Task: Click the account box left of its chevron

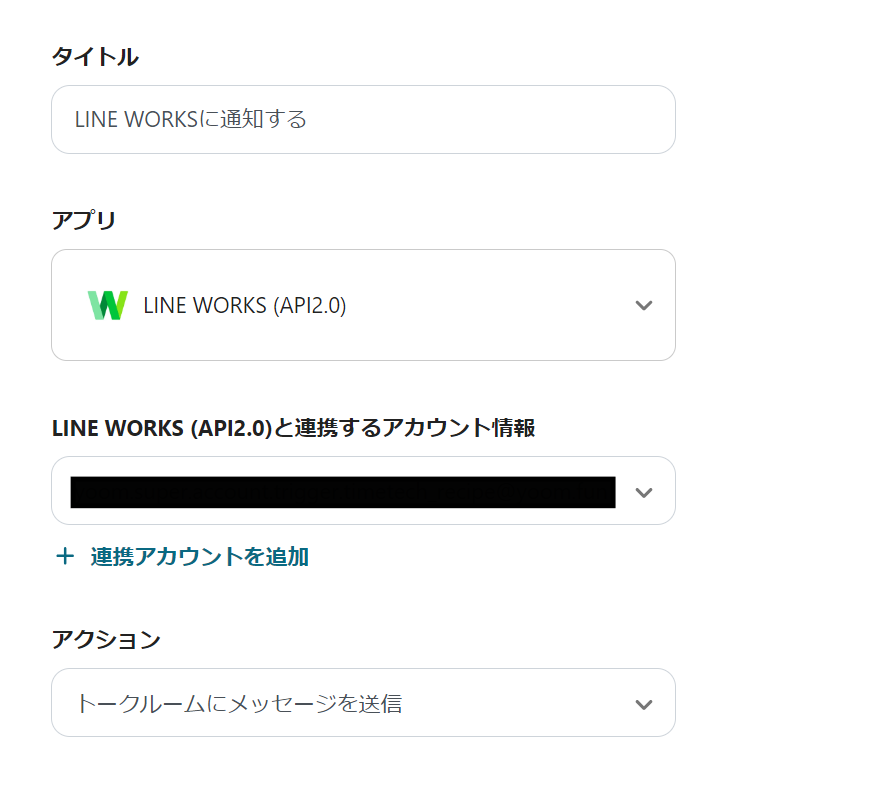Action: (623, 491)
